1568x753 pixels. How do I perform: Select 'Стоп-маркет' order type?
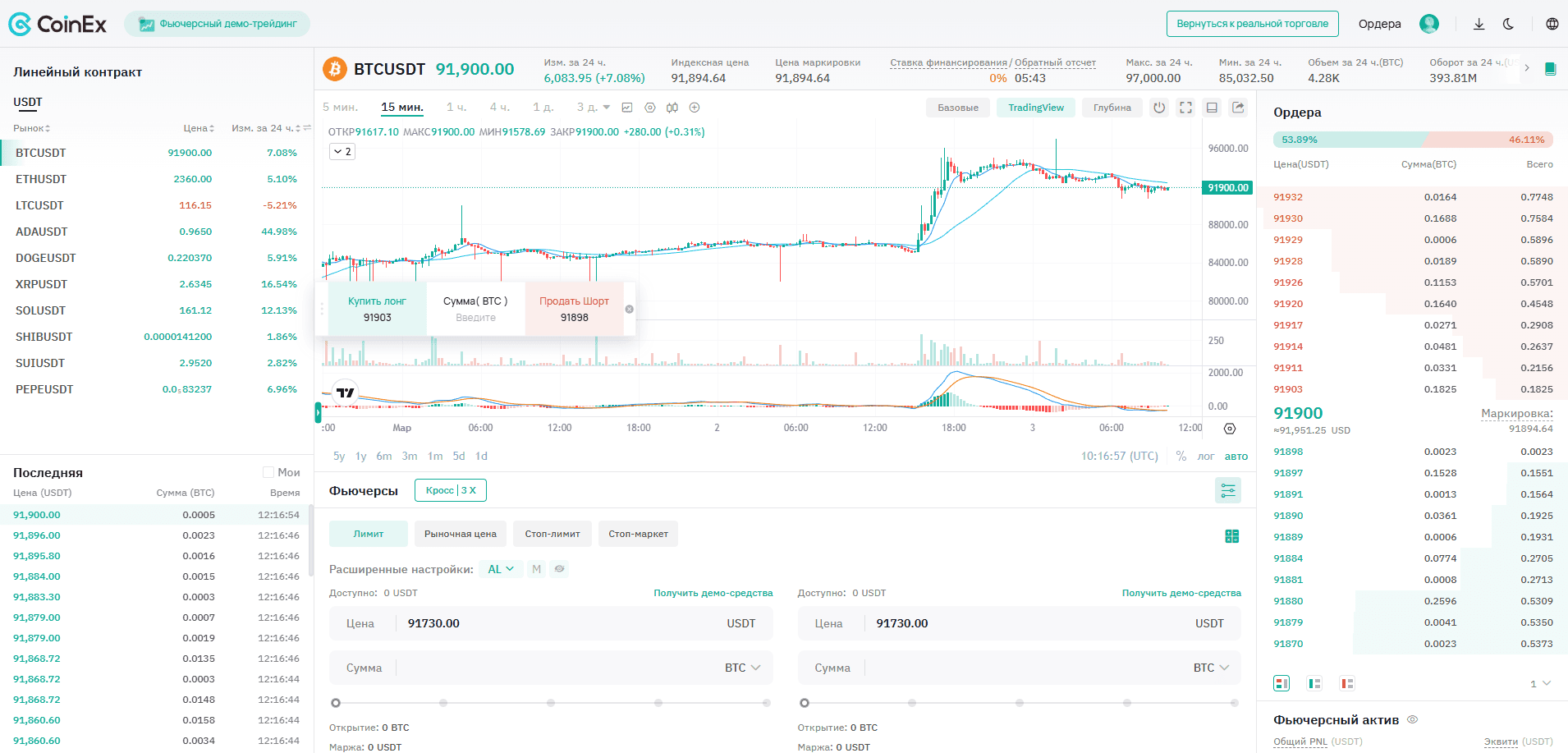point(638,534)
